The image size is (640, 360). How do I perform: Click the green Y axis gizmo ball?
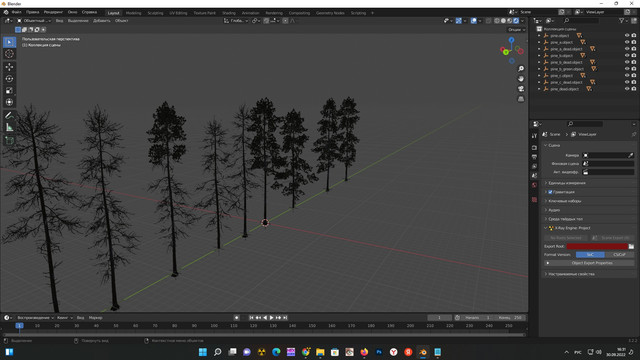pos(506,52)
